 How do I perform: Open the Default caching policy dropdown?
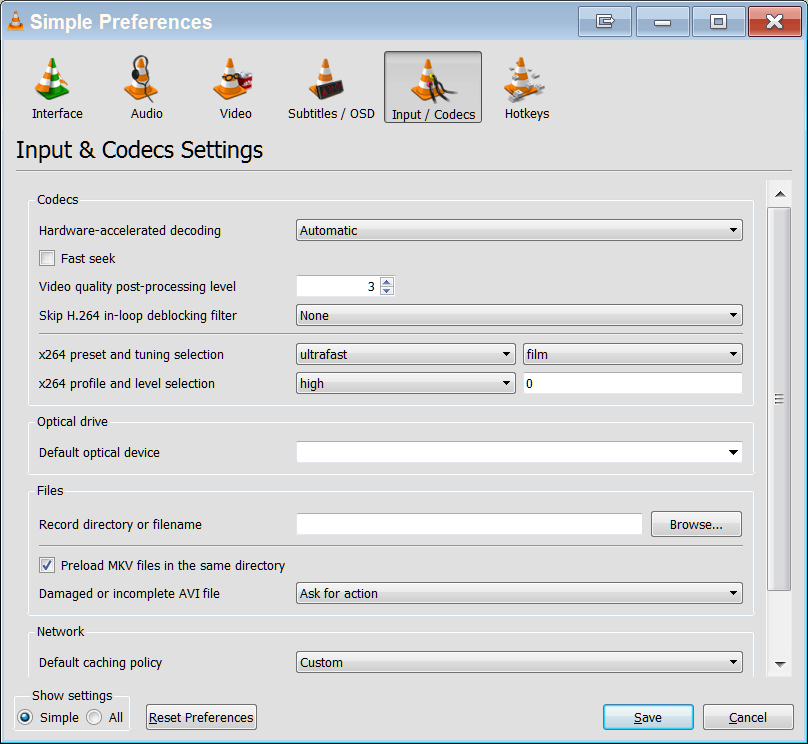click(519, 662)
